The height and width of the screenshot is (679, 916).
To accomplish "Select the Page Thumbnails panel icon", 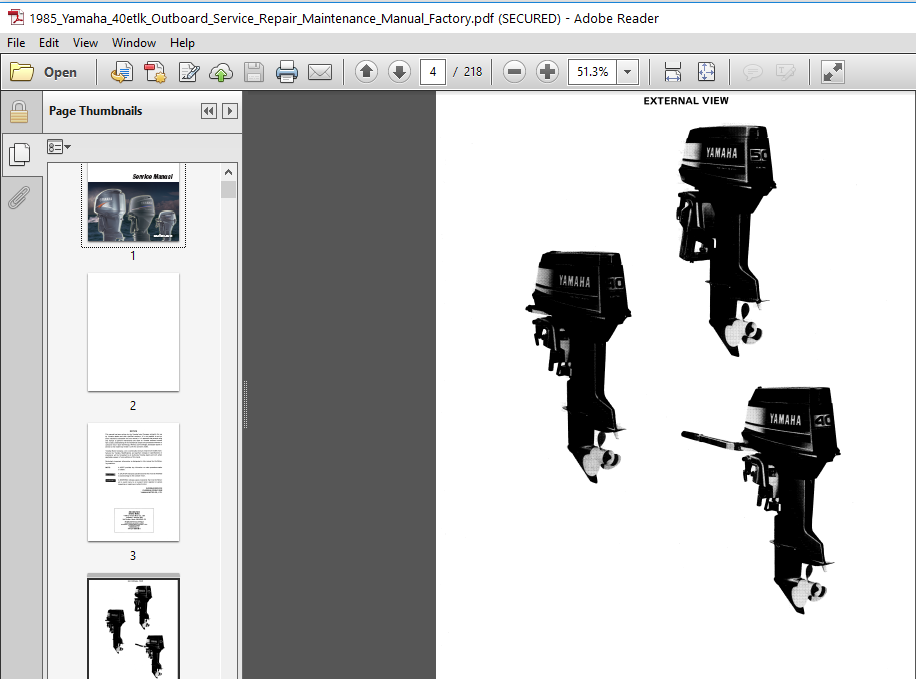I will click(20, 154).
